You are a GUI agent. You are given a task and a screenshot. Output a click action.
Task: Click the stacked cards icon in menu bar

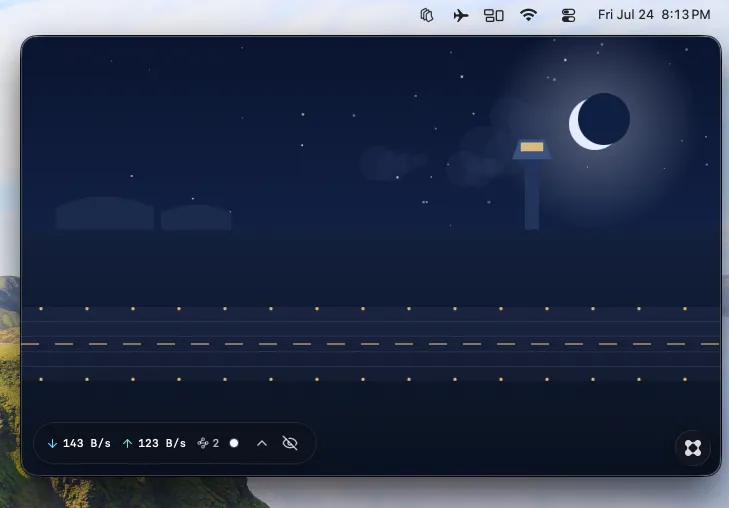(x=427, y=15)
